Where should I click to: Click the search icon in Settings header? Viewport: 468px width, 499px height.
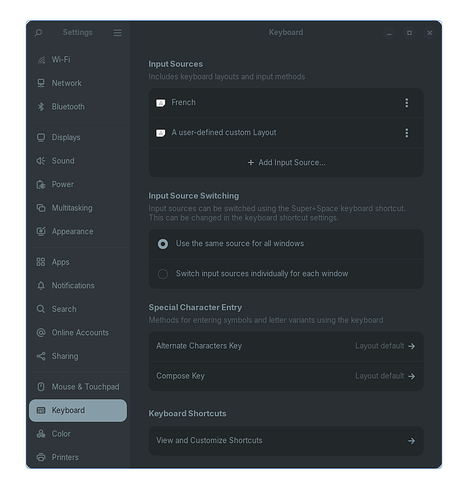click(39, 33)
